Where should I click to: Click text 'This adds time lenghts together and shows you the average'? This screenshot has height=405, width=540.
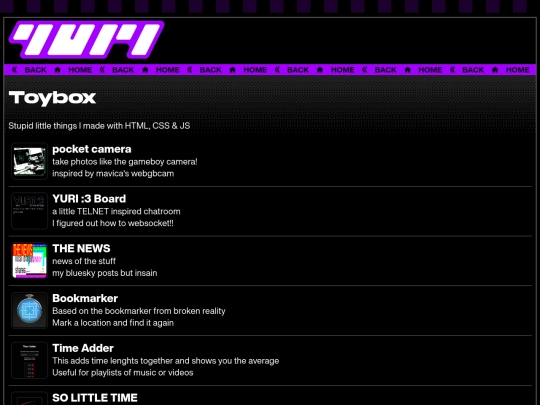(x=166, y=361)
